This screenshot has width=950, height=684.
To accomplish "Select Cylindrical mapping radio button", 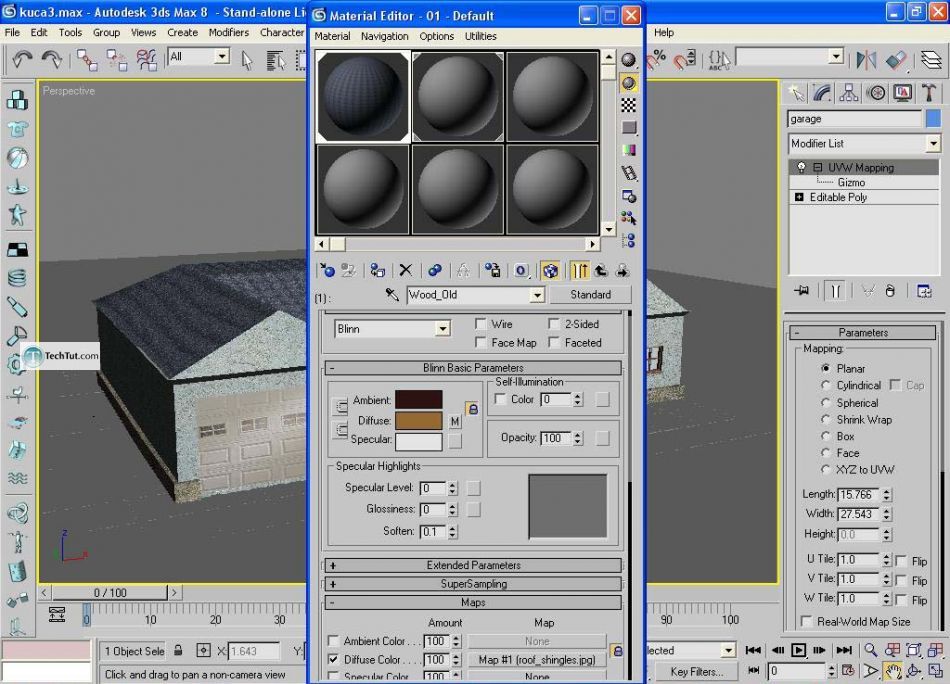I will click(x=825, y=385).
